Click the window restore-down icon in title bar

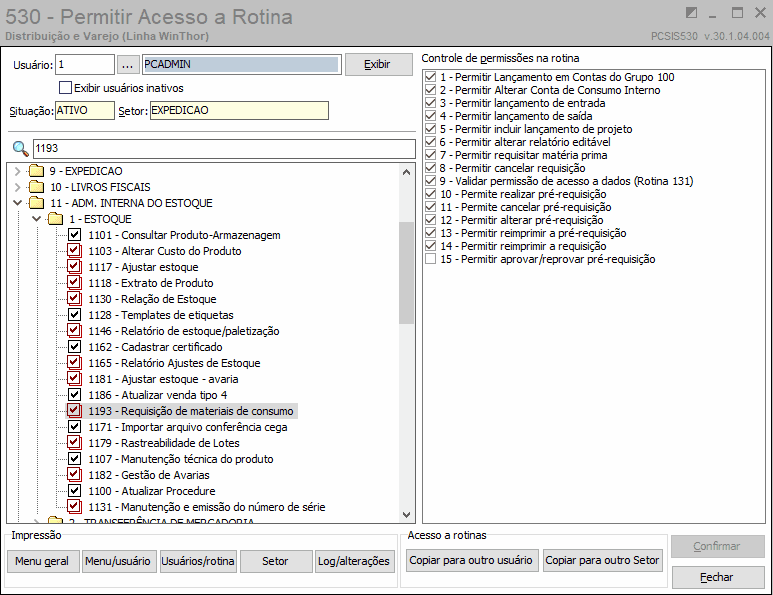[691, 12]
